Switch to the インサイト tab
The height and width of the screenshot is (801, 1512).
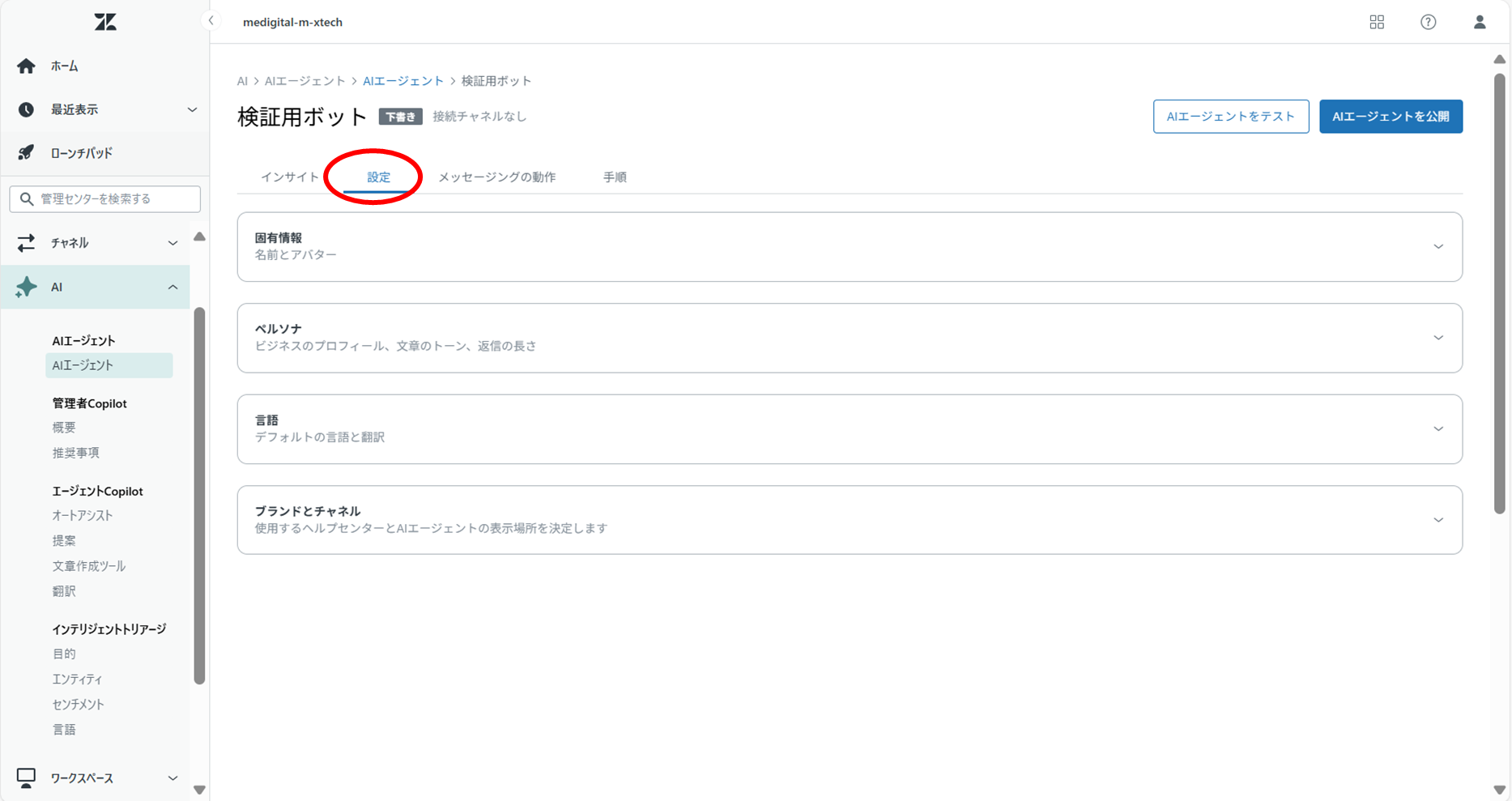tap(290, 177)
